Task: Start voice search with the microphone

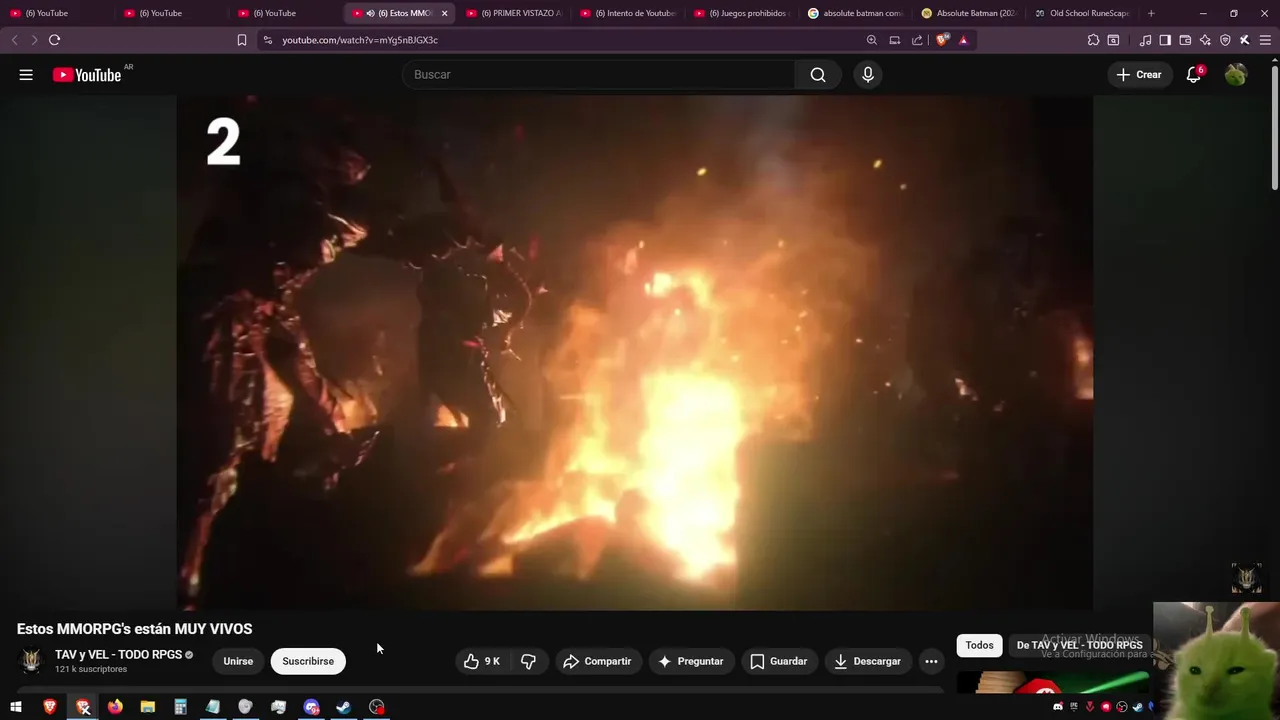Action: 868,75
